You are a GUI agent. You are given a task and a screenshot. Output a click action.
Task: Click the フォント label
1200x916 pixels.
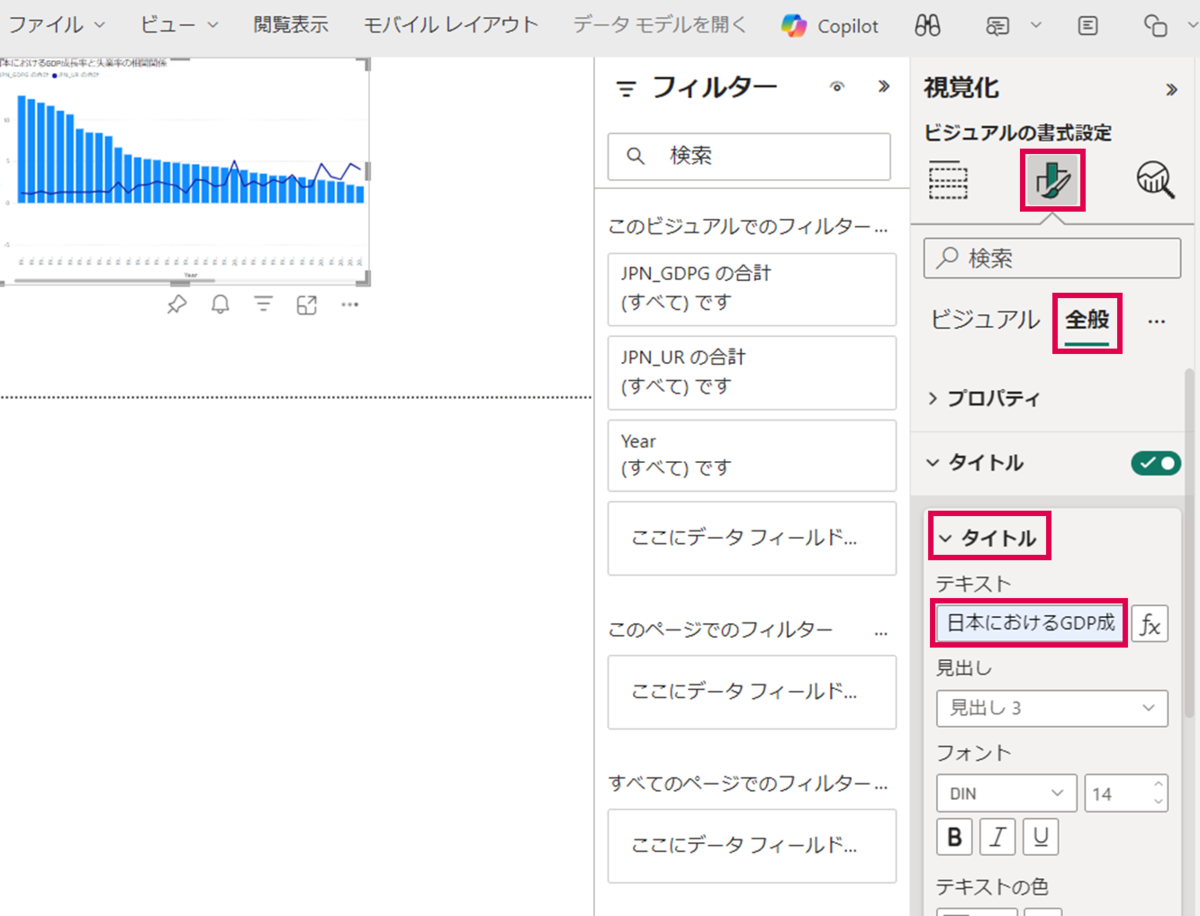[974, 753]
